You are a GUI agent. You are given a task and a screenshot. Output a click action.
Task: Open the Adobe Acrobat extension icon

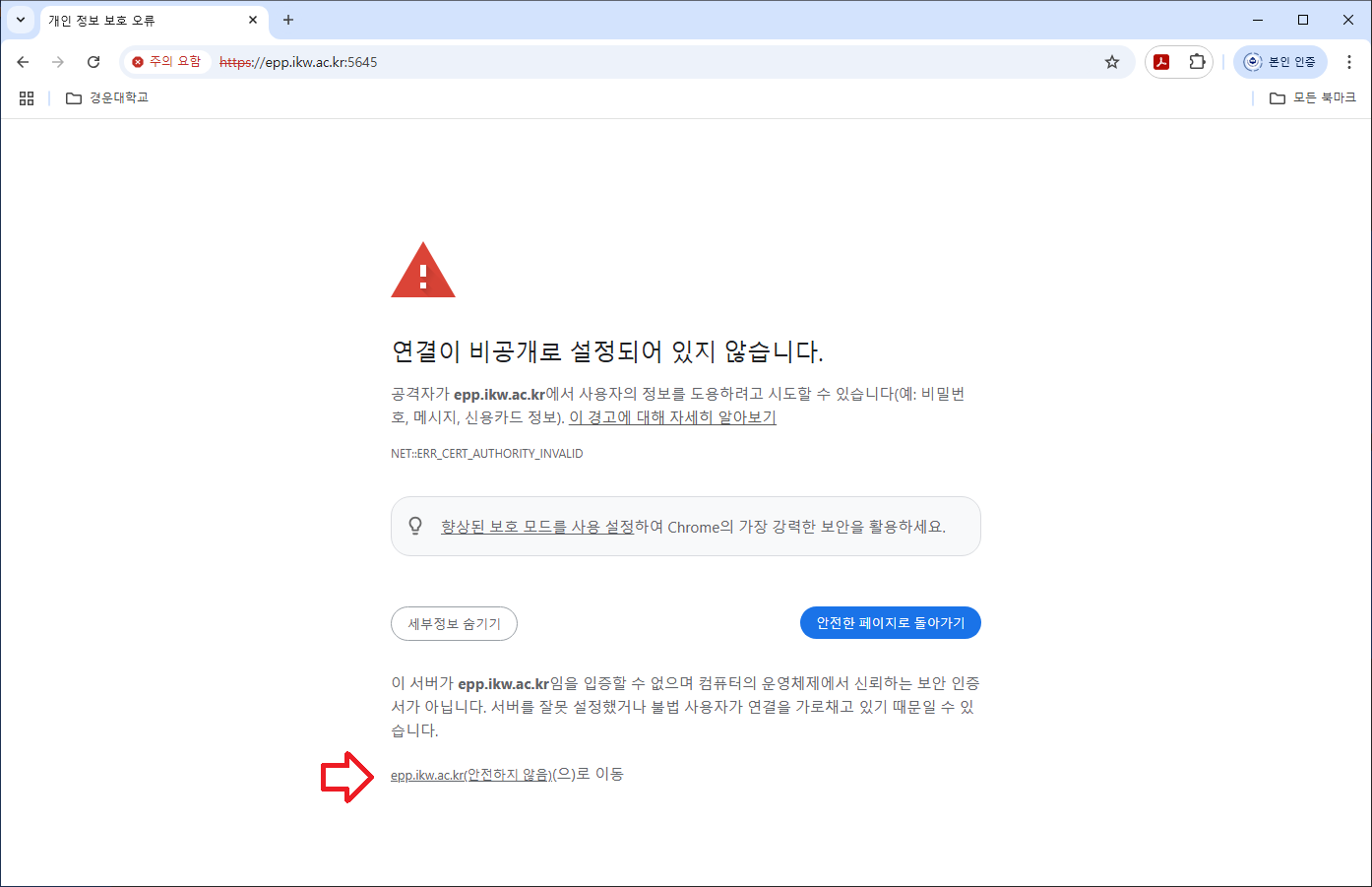pos(1161,62)
